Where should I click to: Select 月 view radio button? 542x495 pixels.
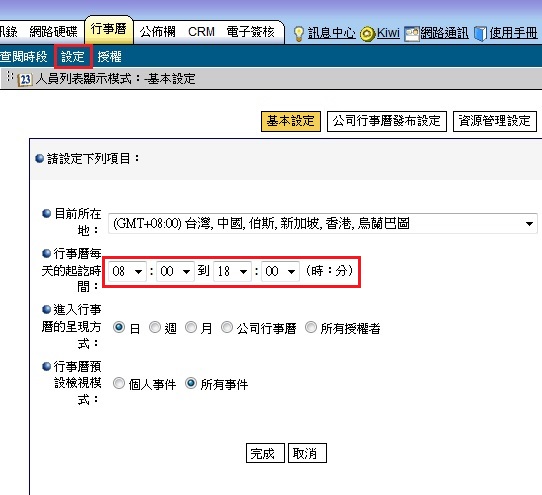click(191, 327)
